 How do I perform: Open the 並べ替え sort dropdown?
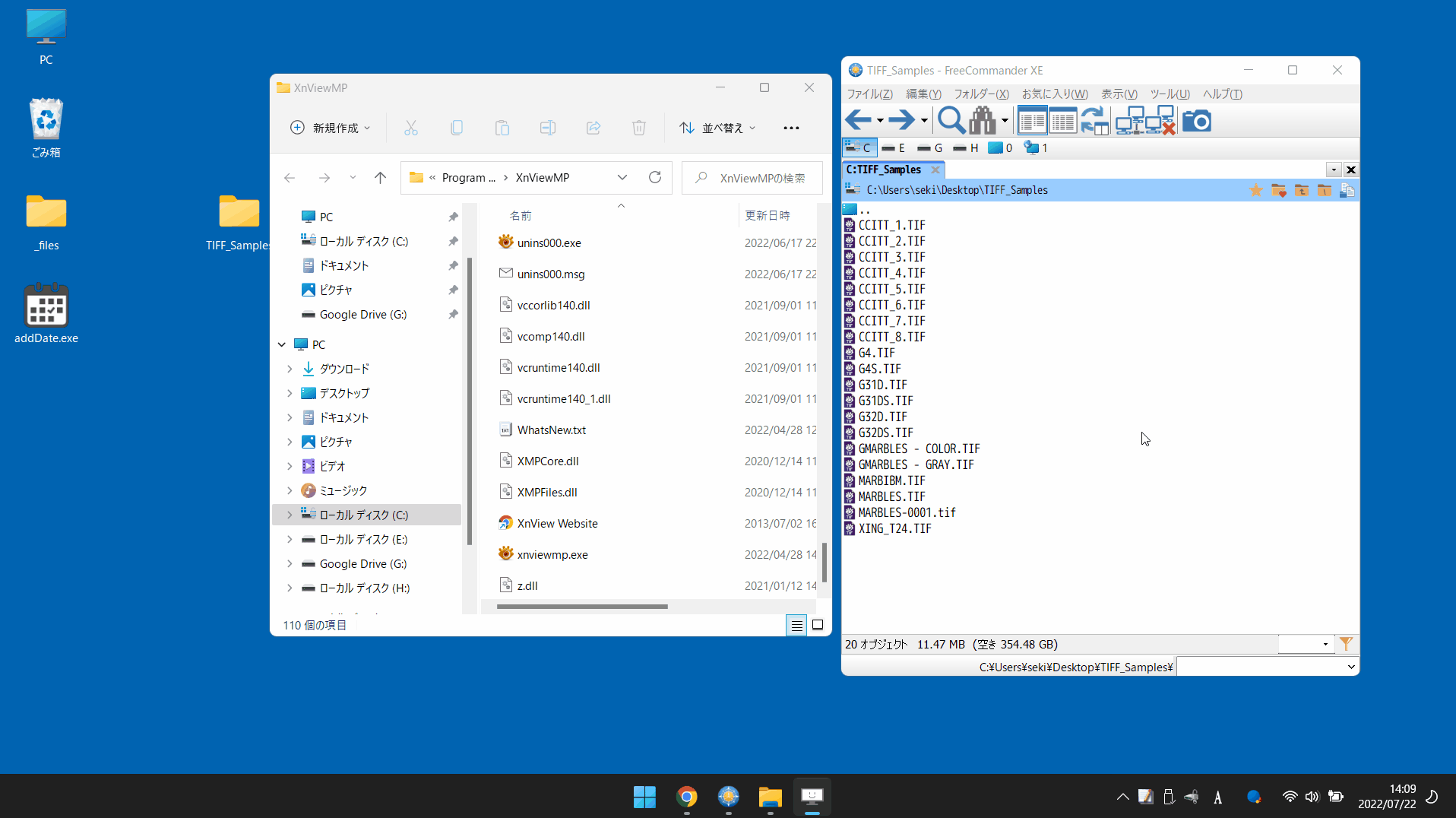pyautogui.click(x=717, y=128)
